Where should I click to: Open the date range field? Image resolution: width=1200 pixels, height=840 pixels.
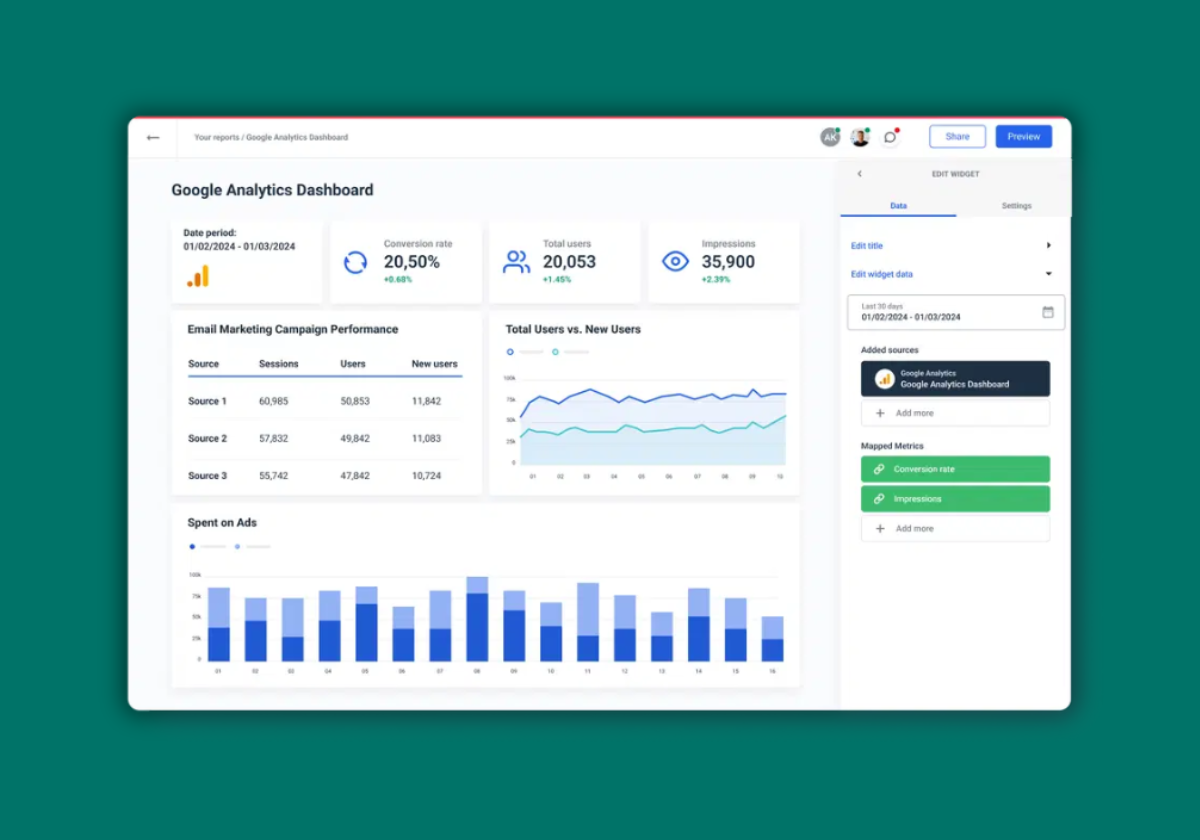point(956,312)
